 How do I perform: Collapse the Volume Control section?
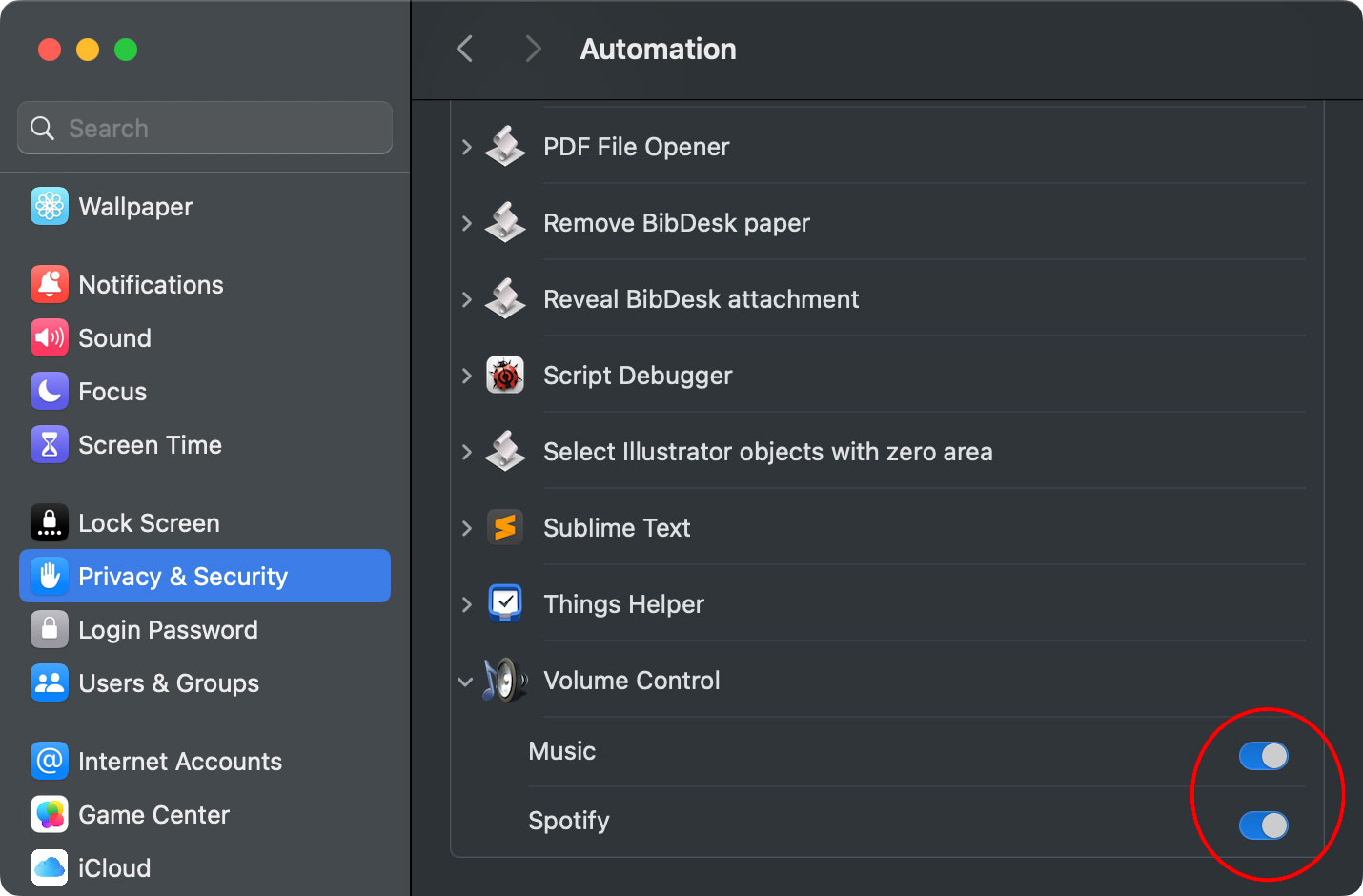click(465, 681)
